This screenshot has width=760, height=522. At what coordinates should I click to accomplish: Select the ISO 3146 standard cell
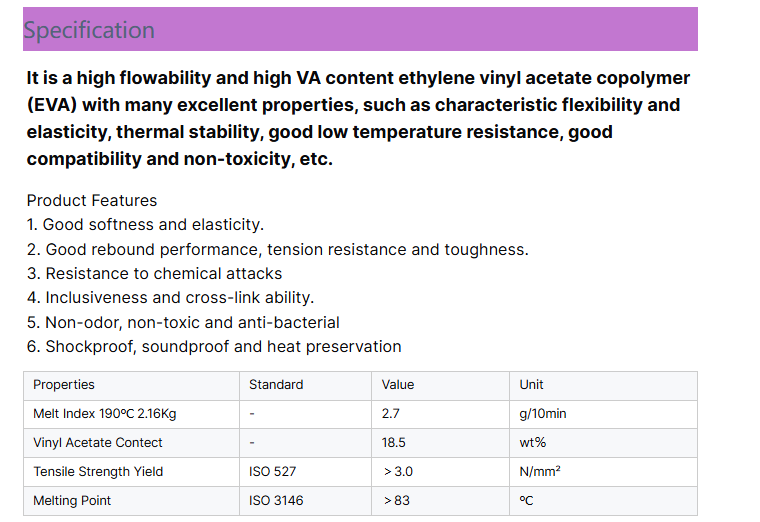point(276,501)
